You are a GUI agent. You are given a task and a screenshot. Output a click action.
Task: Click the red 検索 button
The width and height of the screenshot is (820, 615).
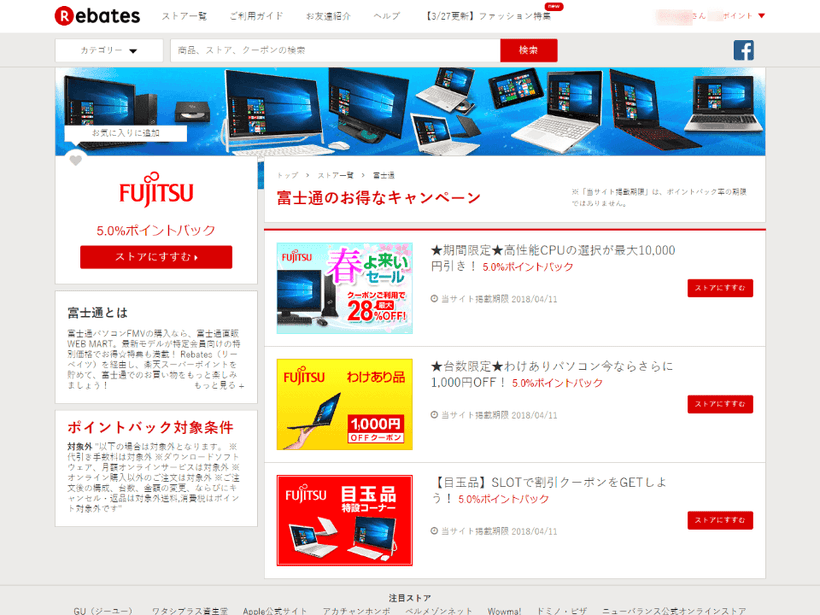528,50
